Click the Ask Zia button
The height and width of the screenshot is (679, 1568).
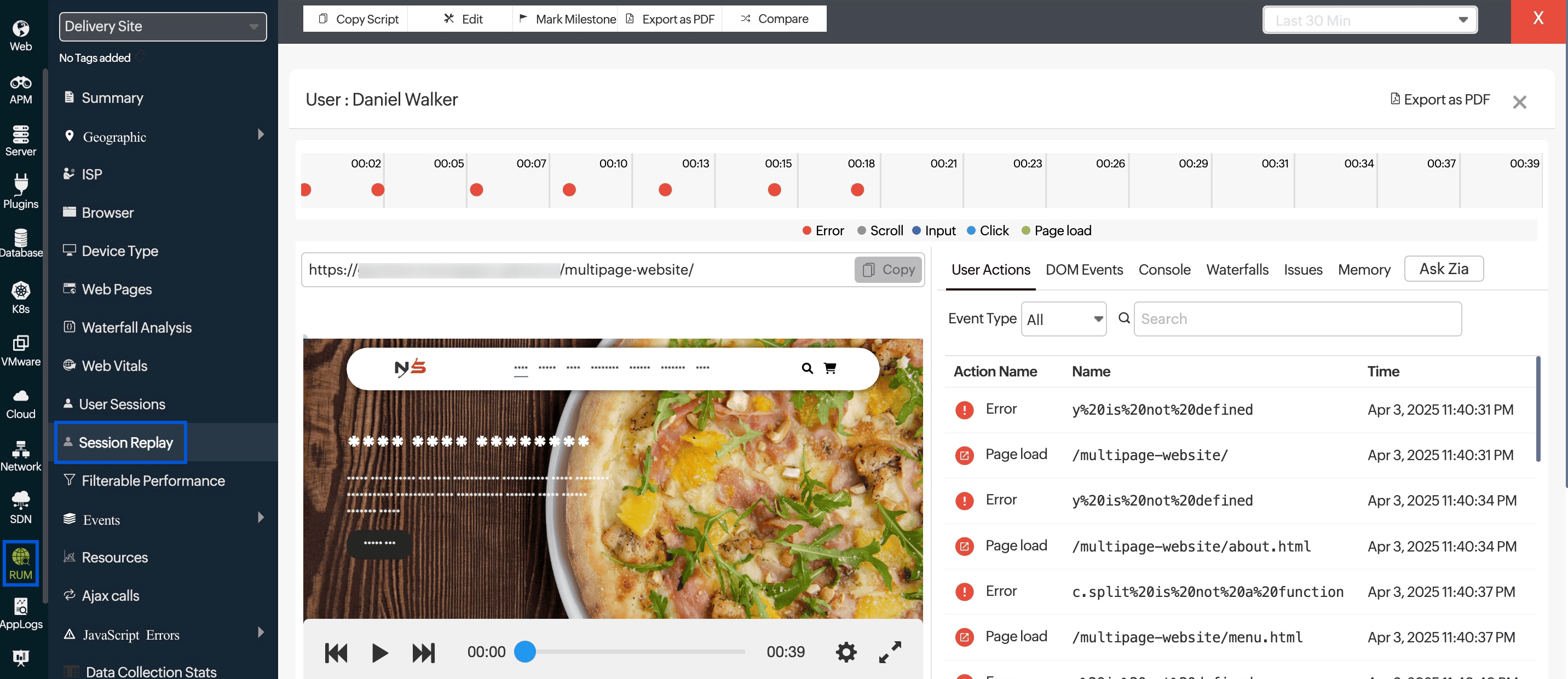coord(1443,269)
